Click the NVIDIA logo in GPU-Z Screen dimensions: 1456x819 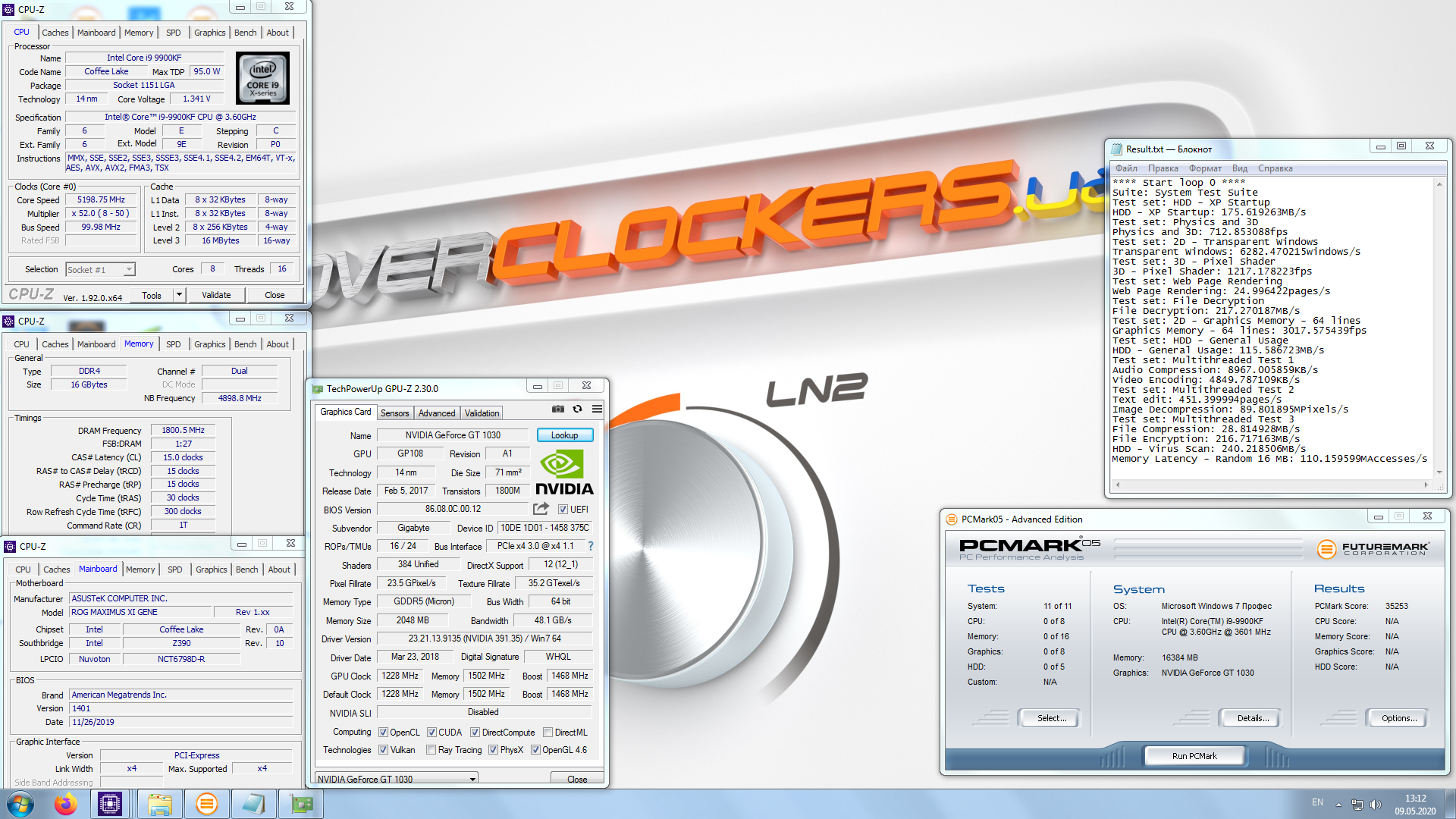[564, 472]
